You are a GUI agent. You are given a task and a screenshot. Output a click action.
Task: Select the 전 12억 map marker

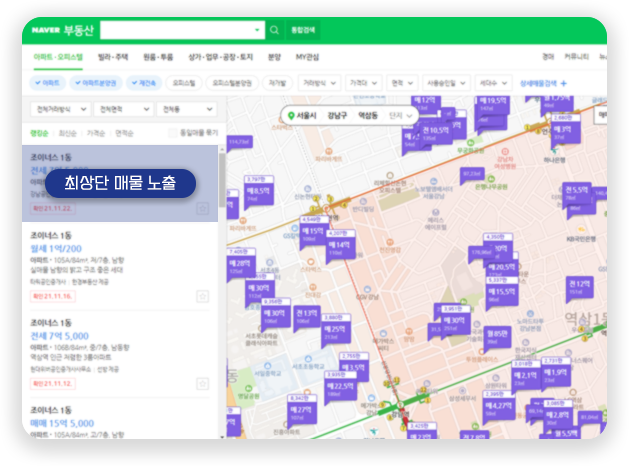coord(580,287)
